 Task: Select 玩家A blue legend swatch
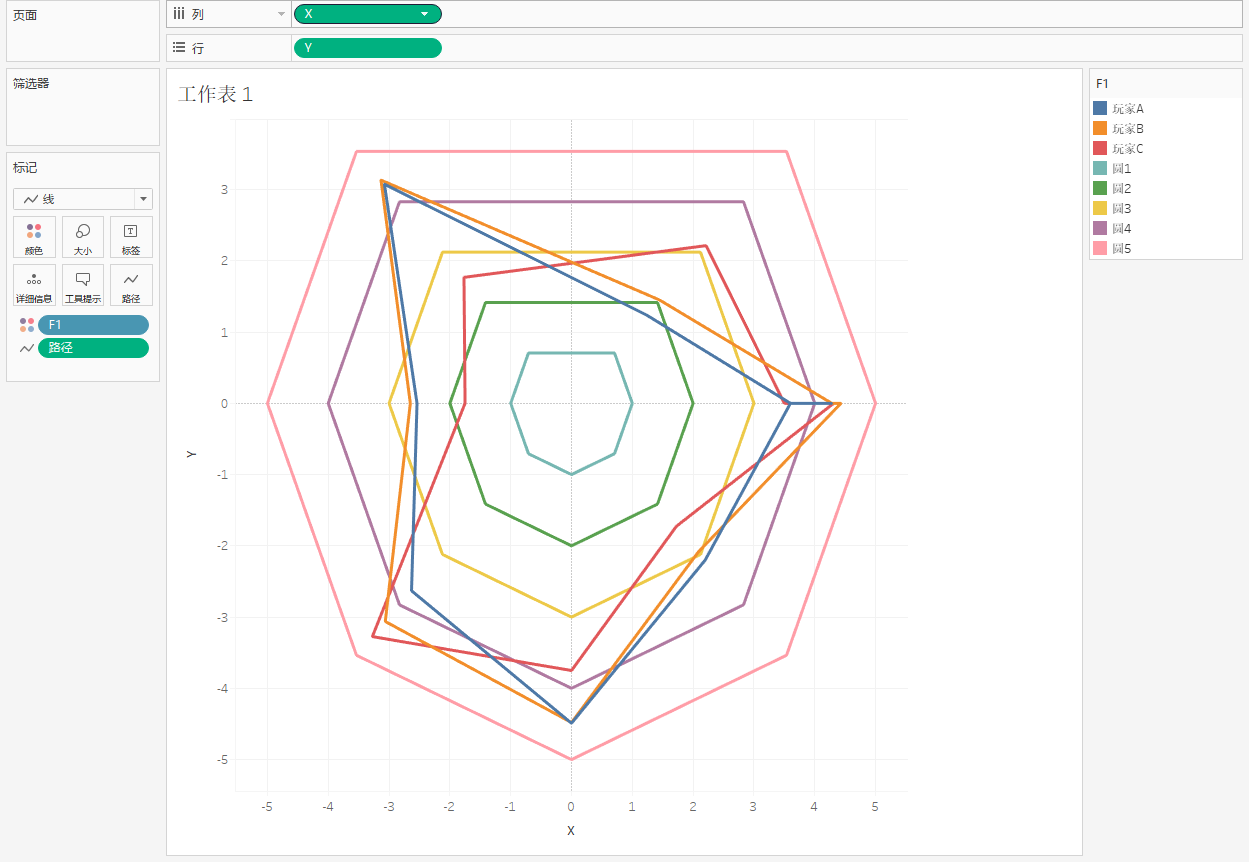point(1100,108)
